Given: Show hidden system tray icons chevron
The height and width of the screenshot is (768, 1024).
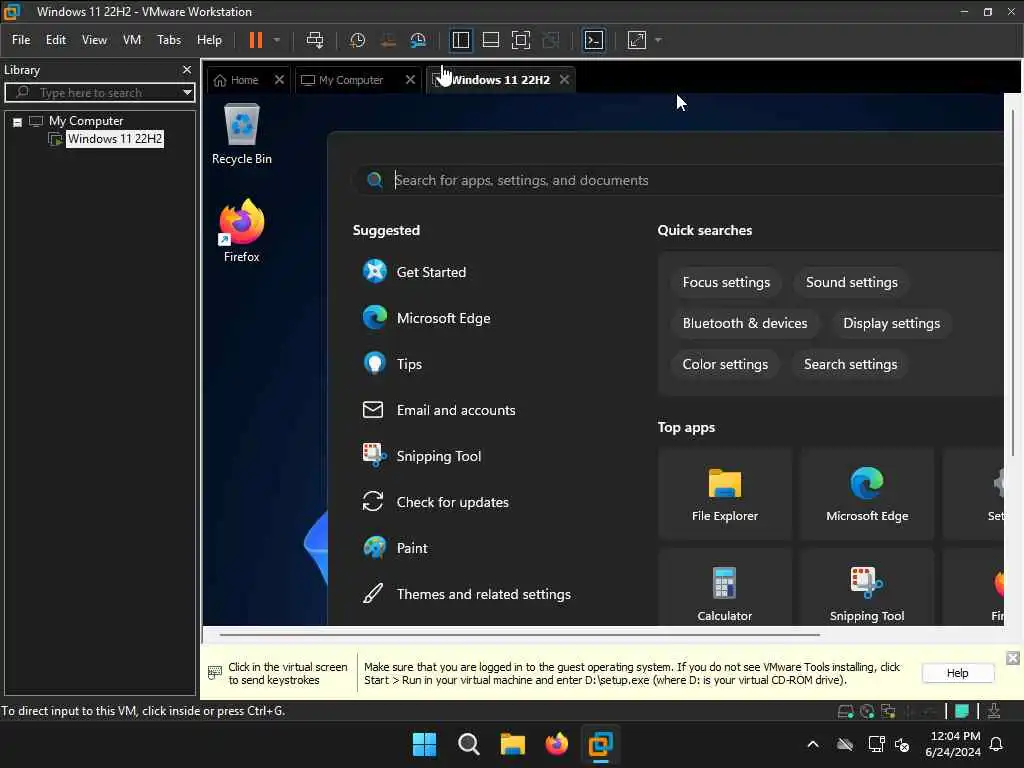Looking at the screenshot, I should pos(812,744).
